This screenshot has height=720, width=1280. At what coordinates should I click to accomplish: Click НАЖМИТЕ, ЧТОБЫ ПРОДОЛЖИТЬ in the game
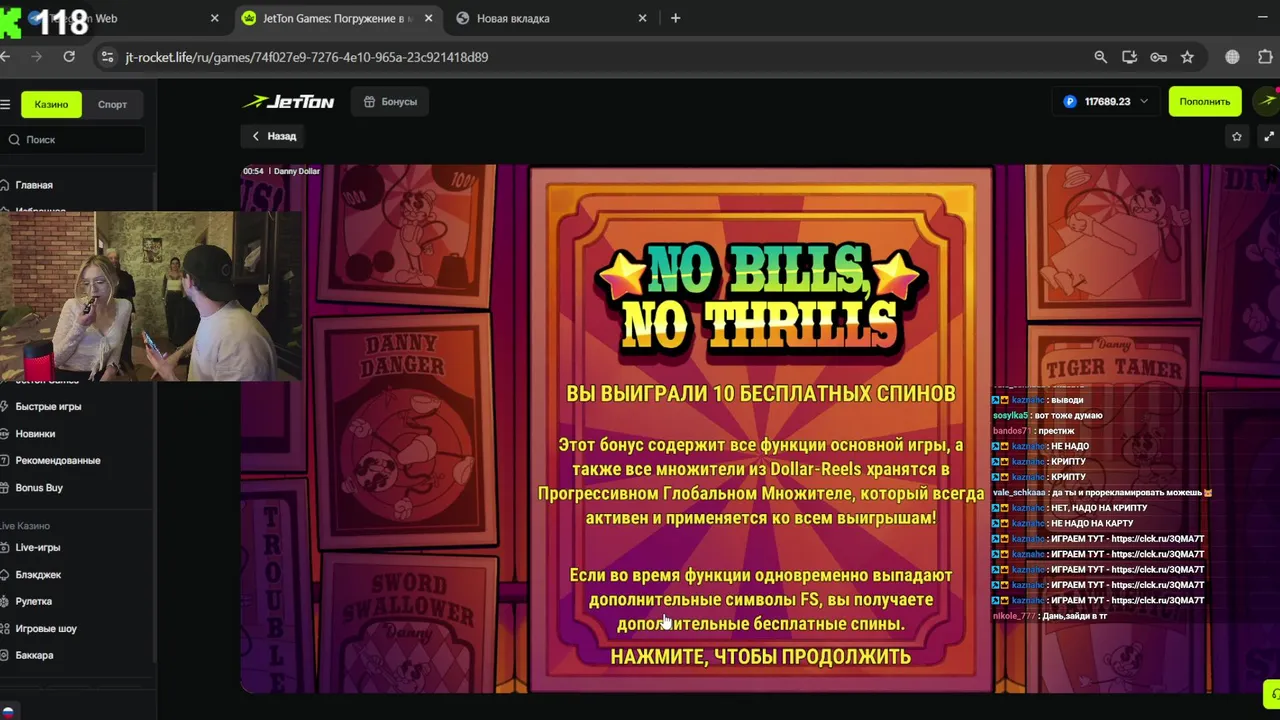pyautogui.click(x=761, y=657)
